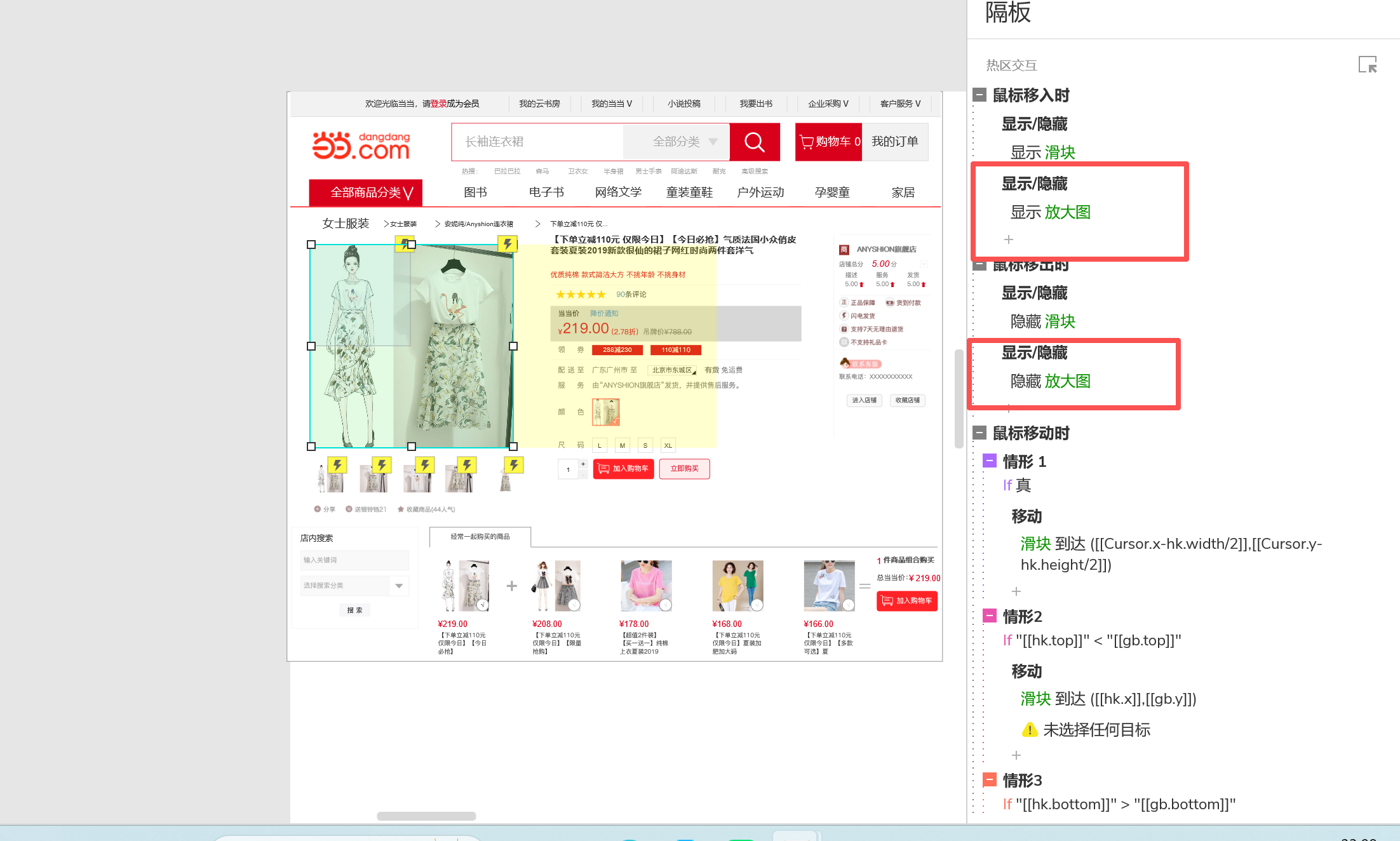Collapse the 鼠标移入时 event
This screenshot has width=1400, height=841.
(x=979, y=95)
